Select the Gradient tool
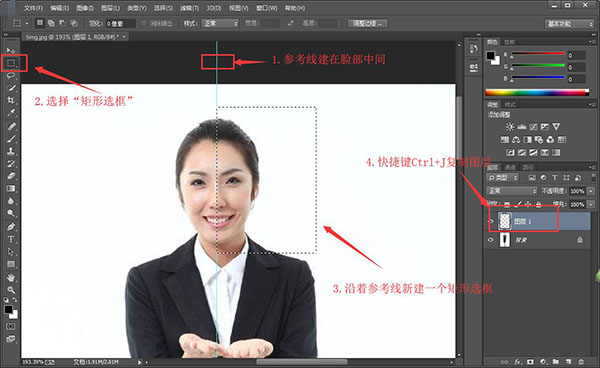600x368 pixels. (x=11, y=189)
